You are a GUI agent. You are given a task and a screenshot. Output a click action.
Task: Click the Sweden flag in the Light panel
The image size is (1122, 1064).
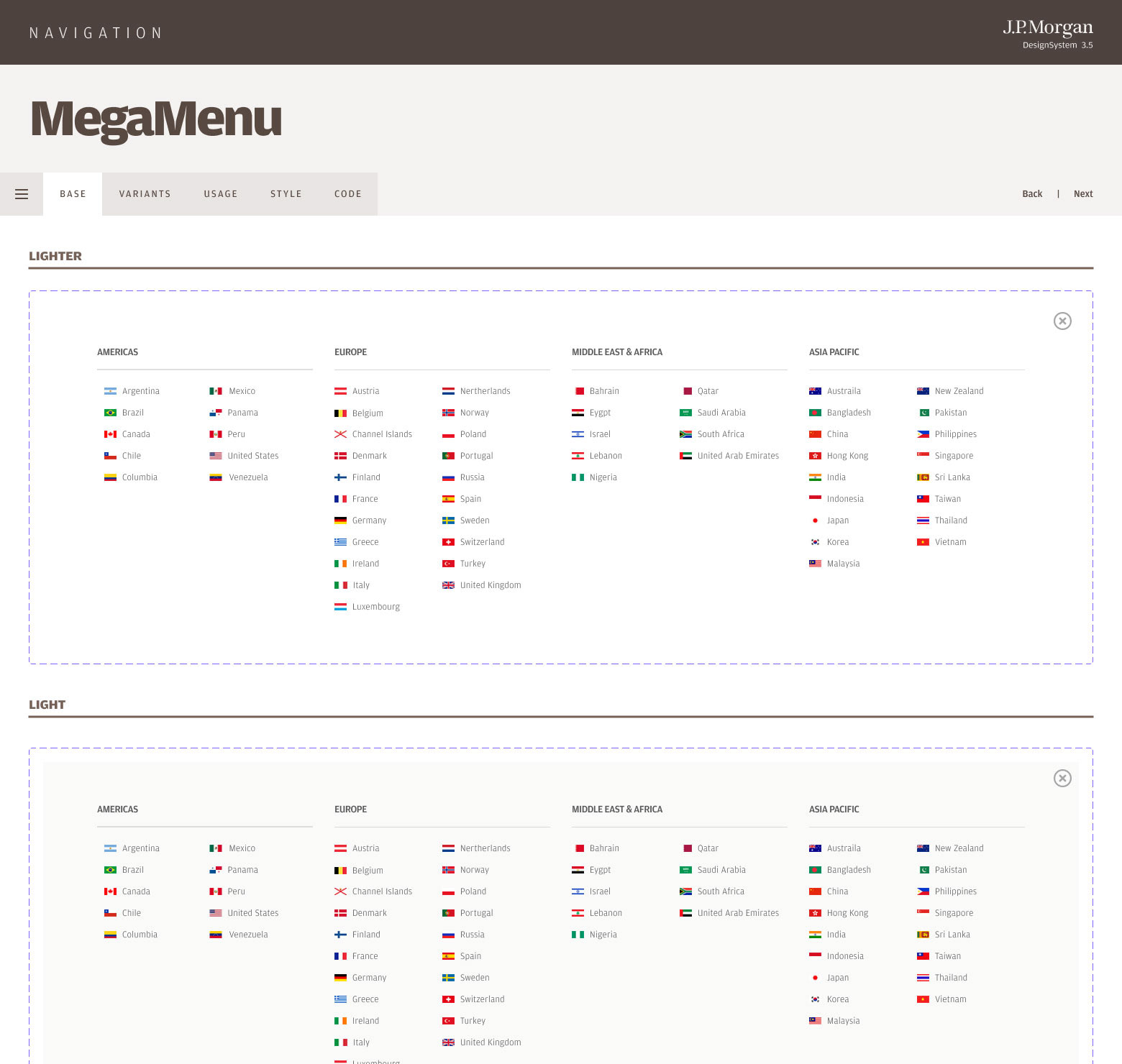click(x=448, y=978)
